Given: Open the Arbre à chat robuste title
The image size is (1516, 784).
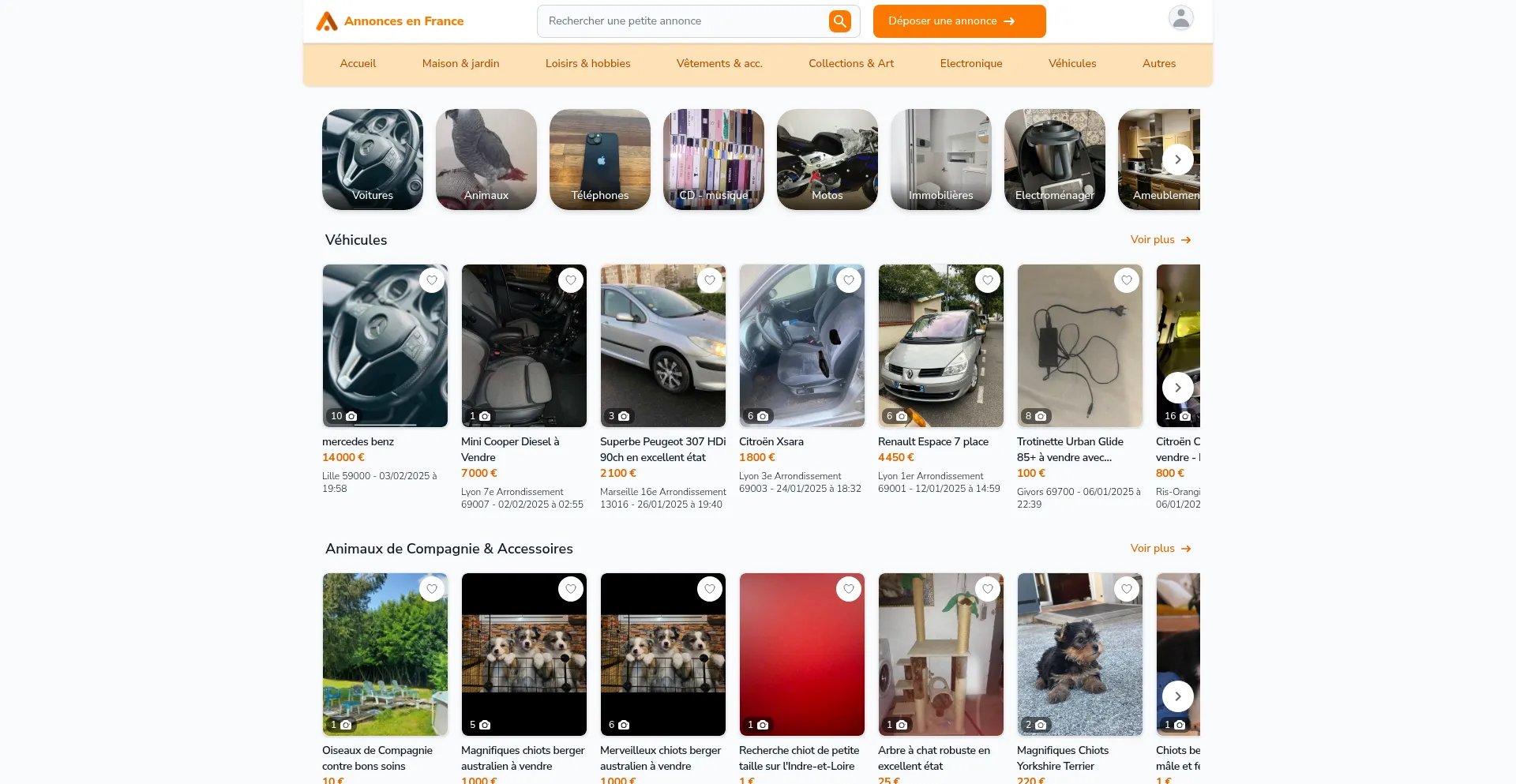Looking at the screenshot, I should coord(934,759).
